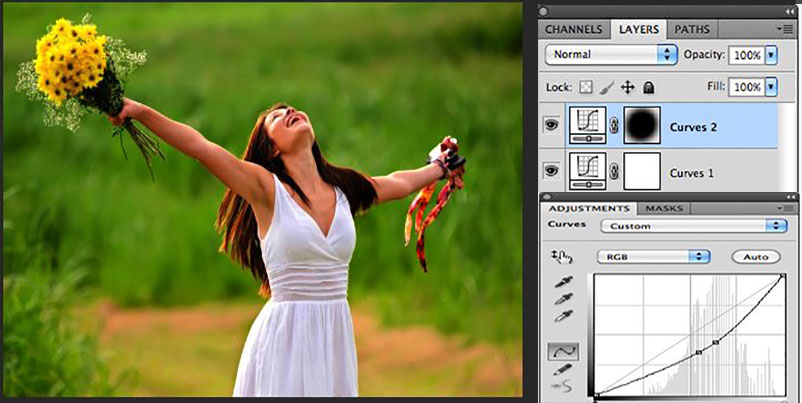This screenshot has height=403, width=802.
Task: Select the Layers tab
Action: (639, 29)
